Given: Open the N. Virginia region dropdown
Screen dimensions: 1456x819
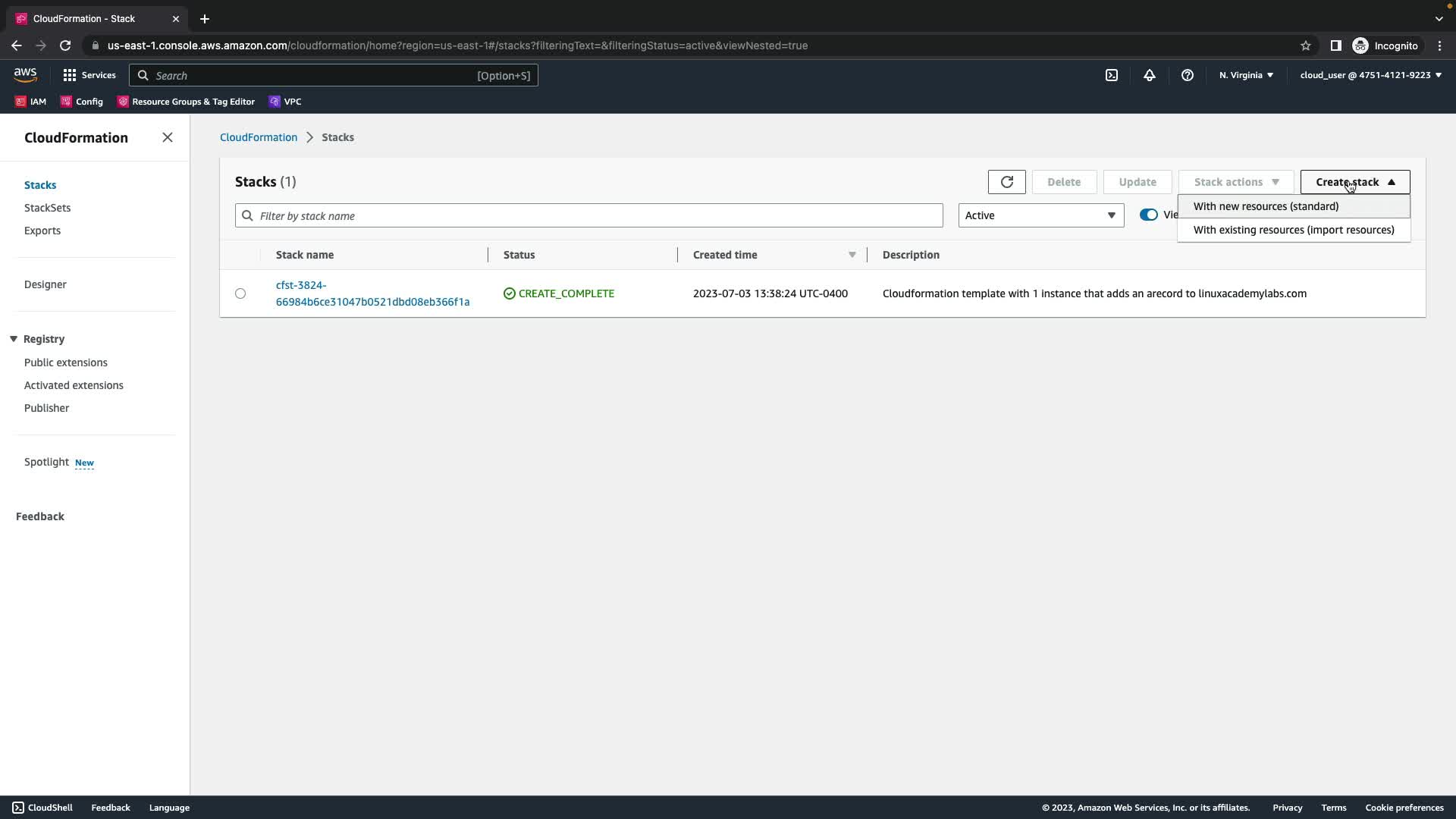Looking at the screenshot, I should point(1246,75).
